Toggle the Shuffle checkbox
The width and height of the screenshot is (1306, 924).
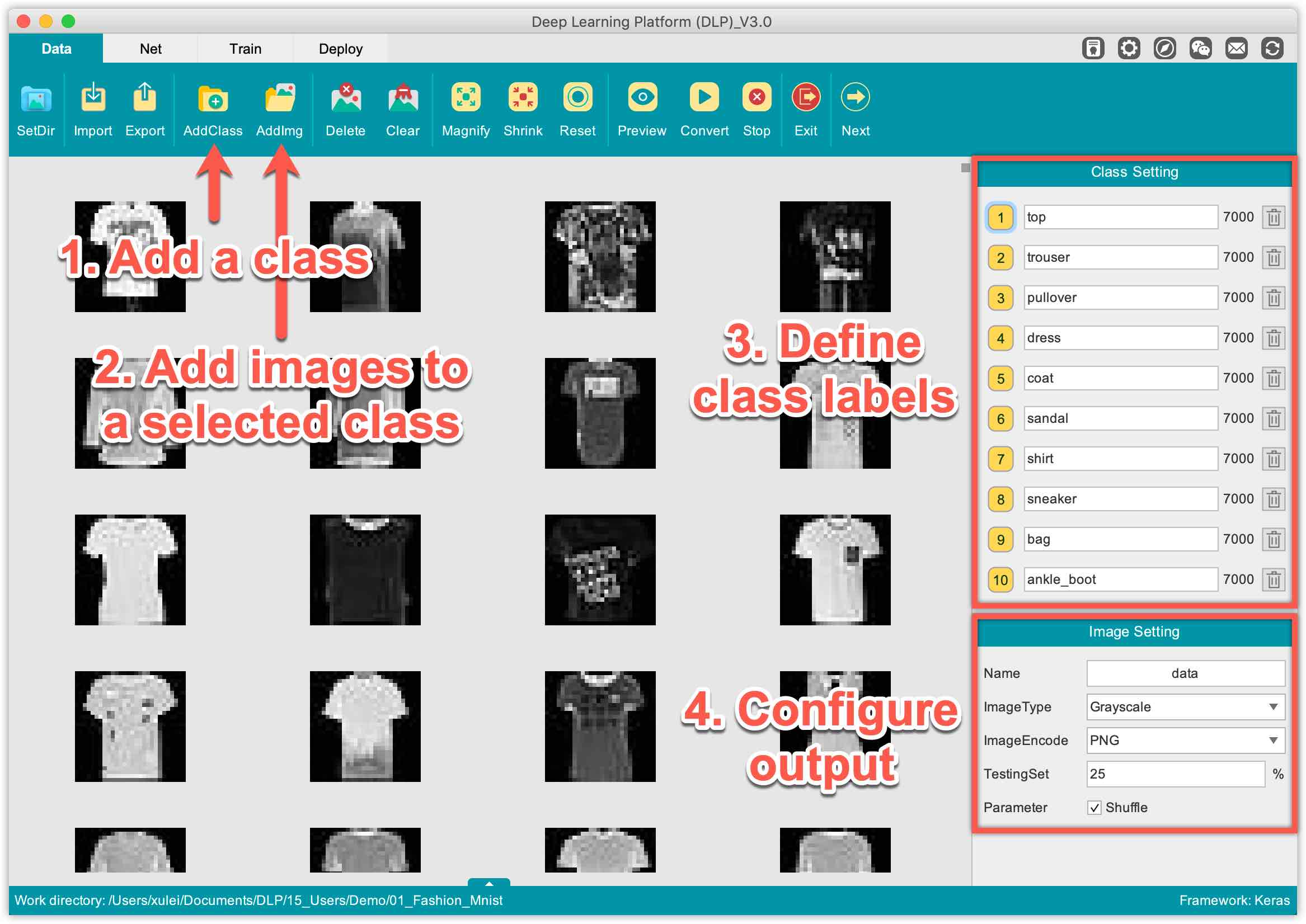click(1094, 808)
